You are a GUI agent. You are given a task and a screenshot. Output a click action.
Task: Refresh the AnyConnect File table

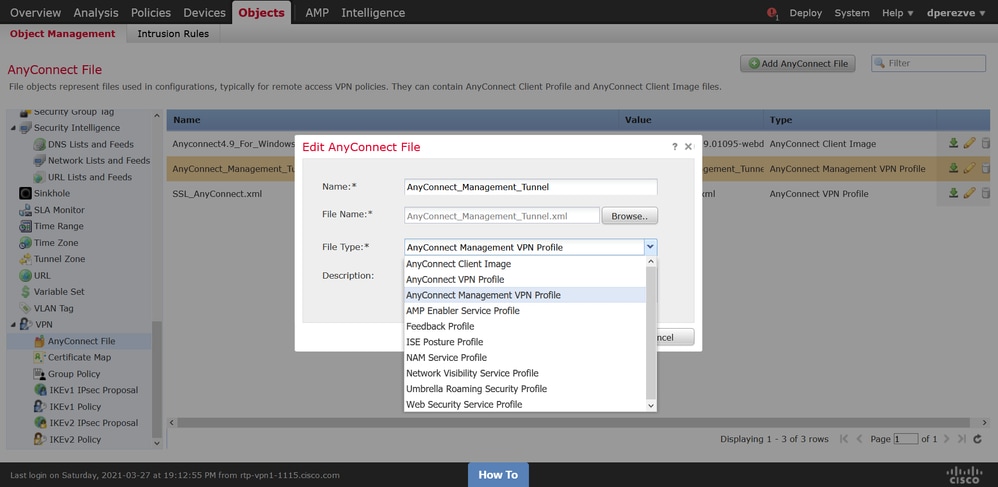pyautogui.click(x=978, y=439)
